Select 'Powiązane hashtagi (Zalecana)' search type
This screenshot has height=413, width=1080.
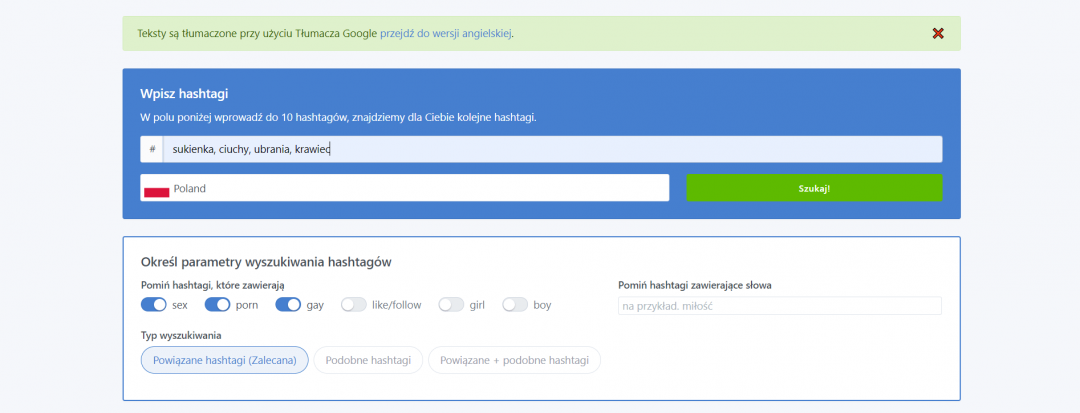click(225, 360)
